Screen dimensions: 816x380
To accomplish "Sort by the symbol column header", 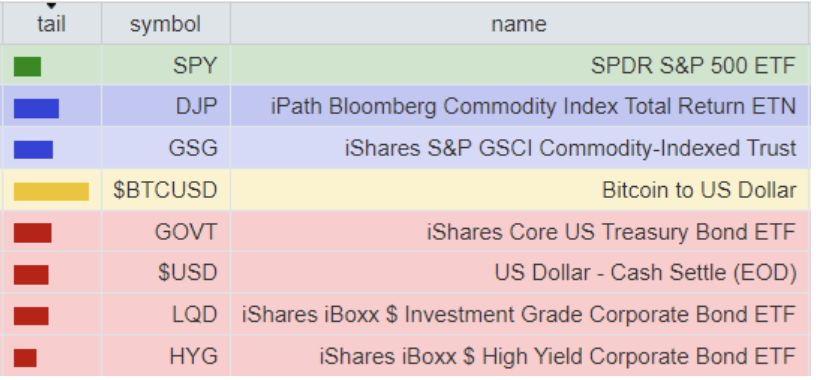I will click(165, 24).
